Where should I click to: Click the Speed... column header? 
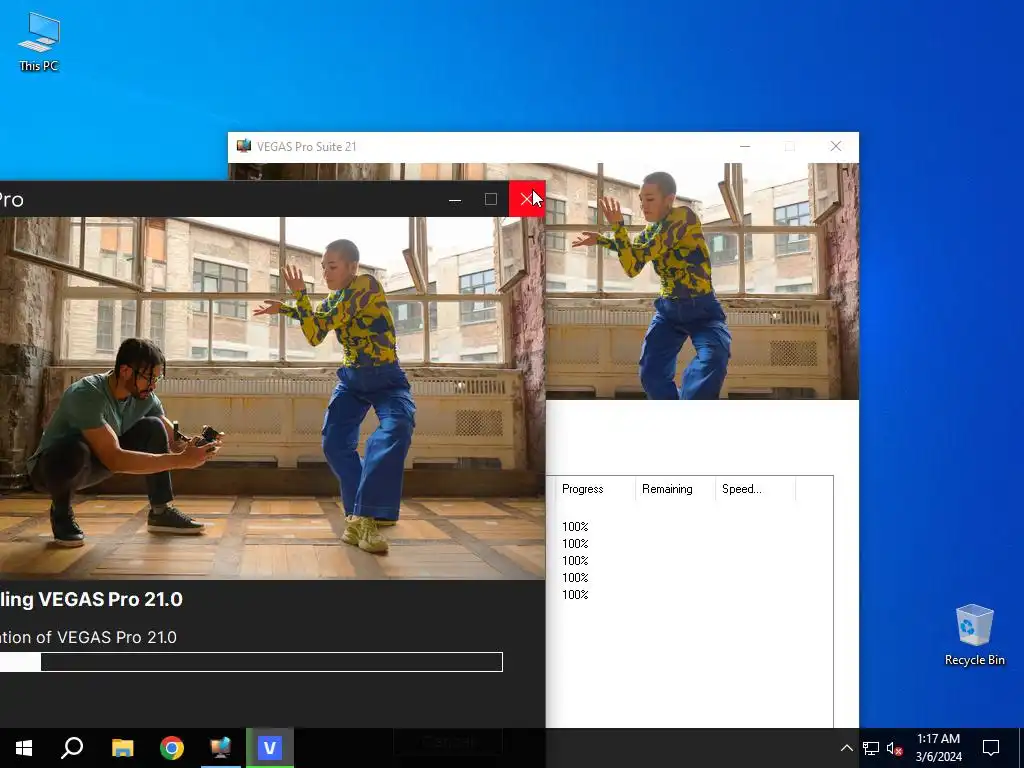tap(756, 488)
